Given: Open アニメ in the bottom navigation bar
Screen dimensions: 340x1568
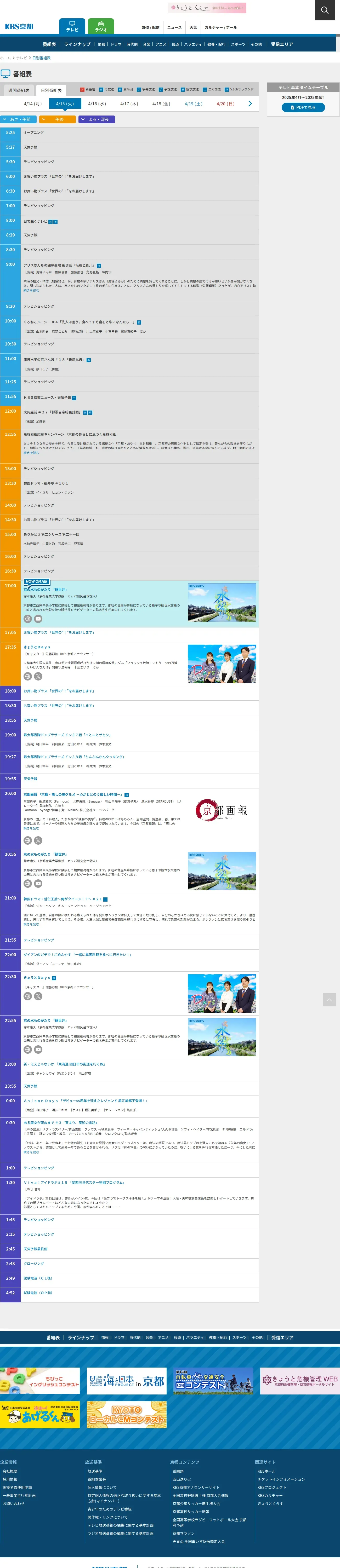Looking at the screenshot, I should tap(163, 1337).
